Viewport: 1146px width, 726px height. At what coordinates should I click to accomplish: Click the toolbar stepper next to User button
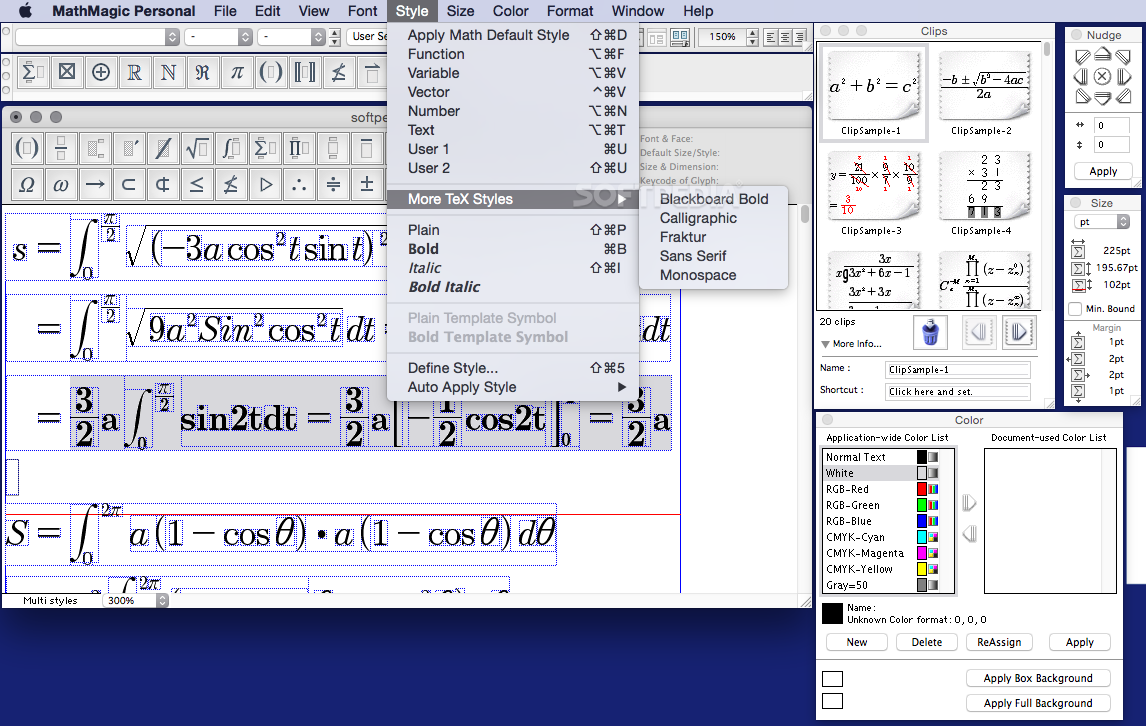pos(335,37)
